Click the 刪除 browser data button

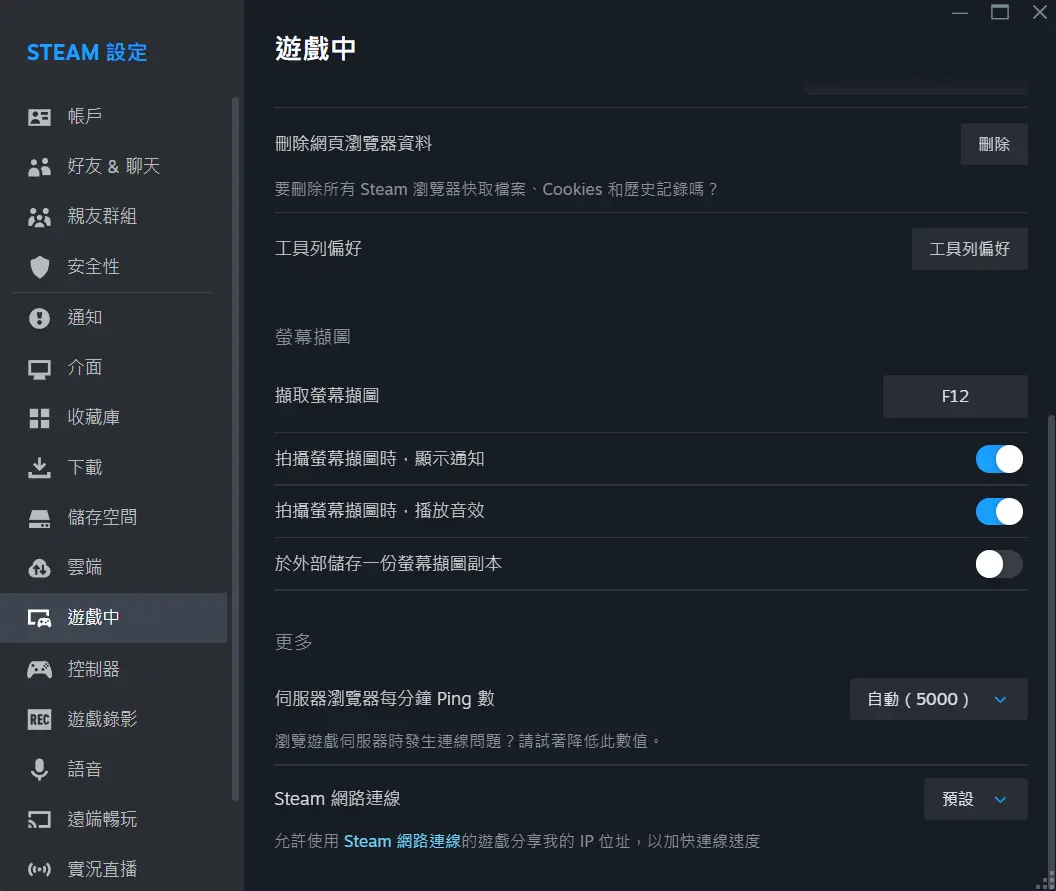[993, 144]
